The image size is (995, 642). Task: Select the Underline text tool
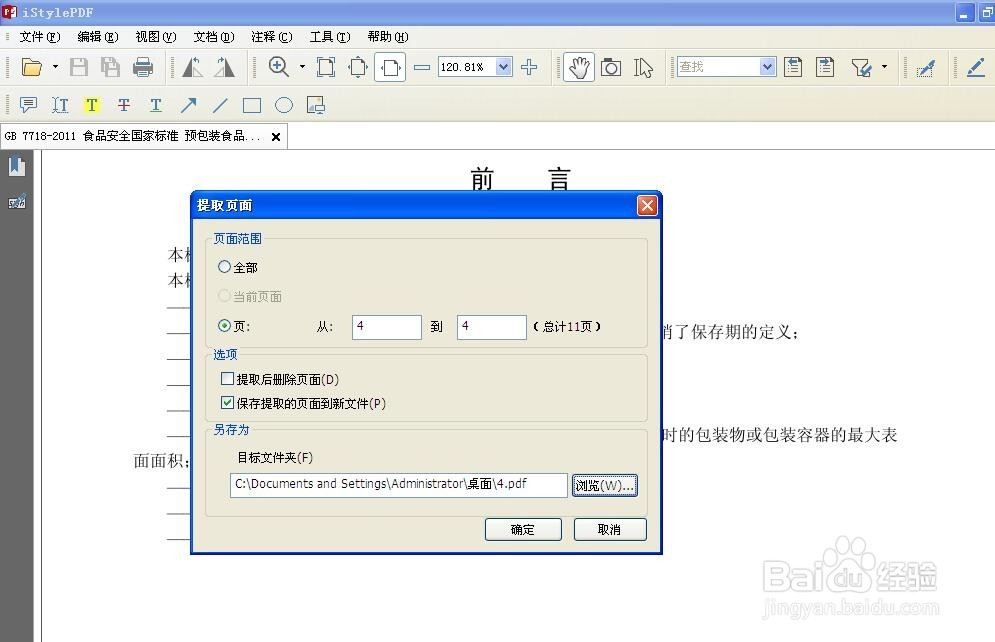point(155,105)
